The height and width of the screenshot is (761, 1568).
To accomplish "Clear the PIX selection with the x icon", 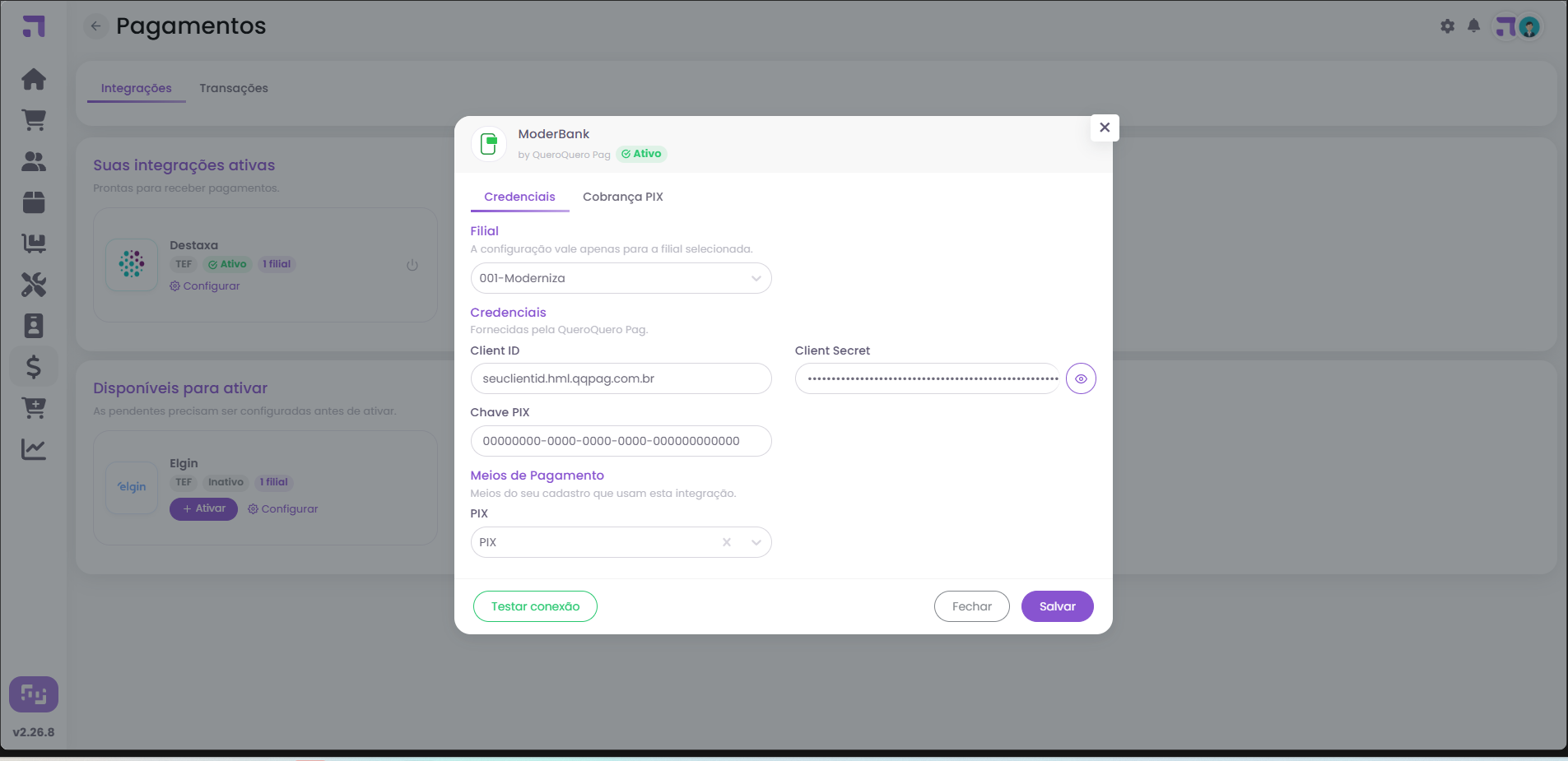I will [727, 542].
